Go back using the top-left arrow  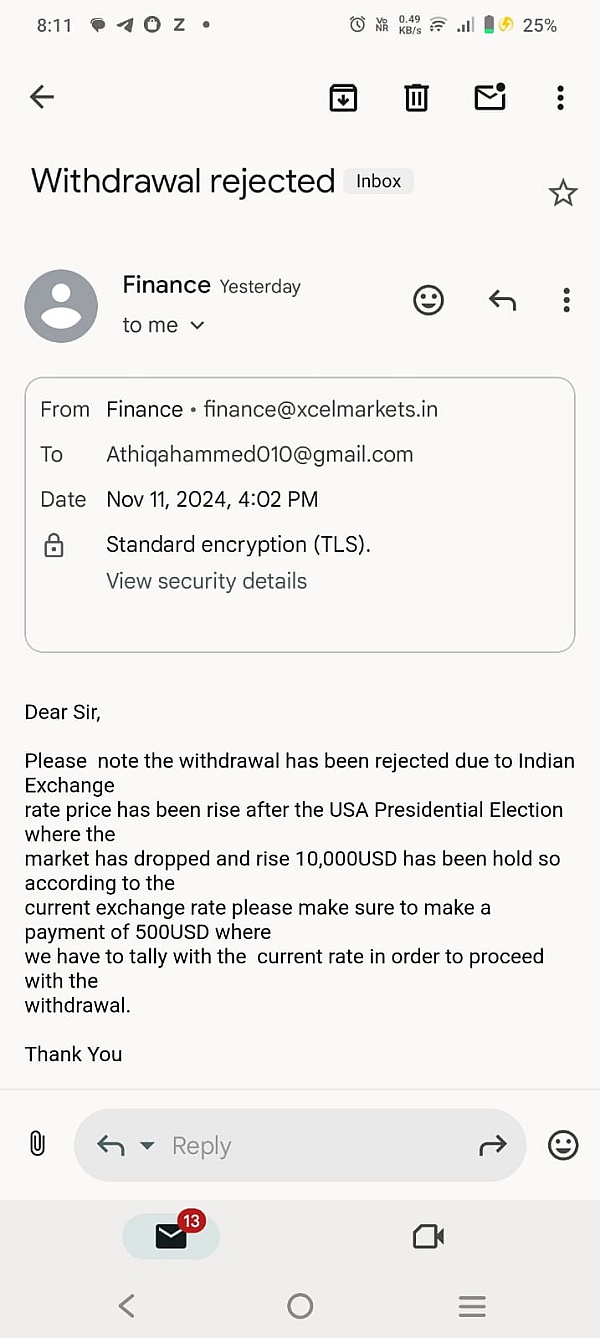click(x=42, y=97)
